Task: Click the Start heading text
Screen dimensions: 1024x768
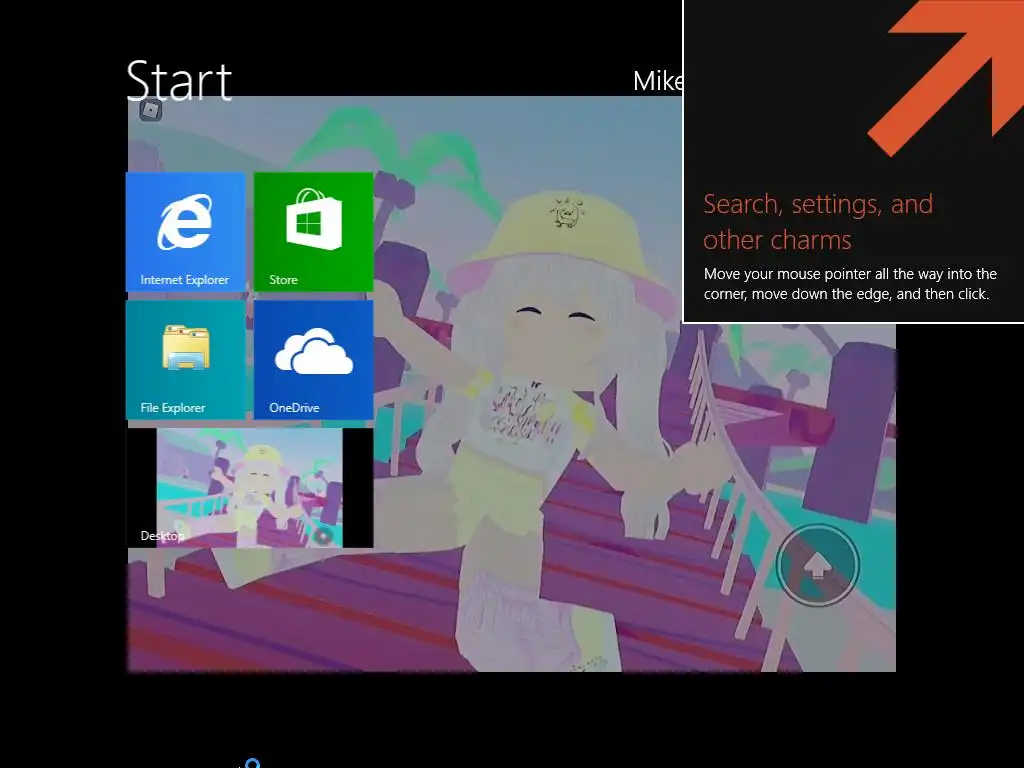Action: click(179, 80)
